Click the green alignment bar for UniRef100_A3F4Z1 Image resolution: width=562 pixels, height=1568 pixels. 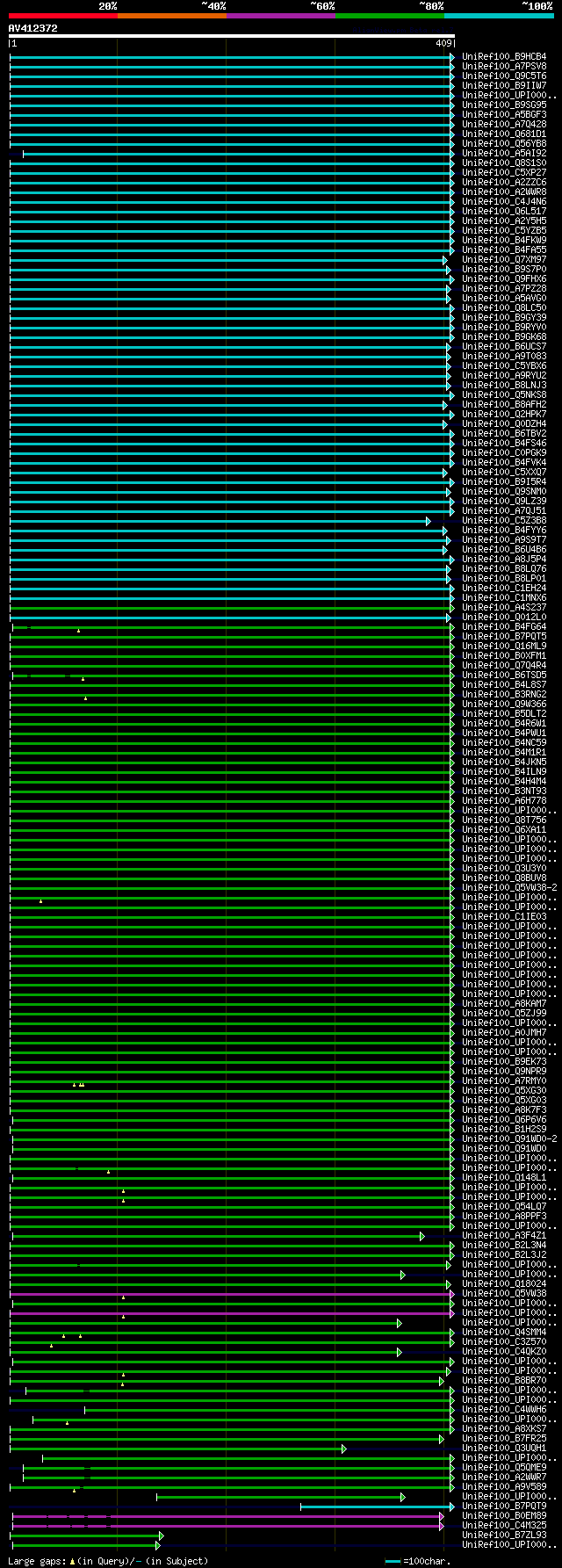coord(218,1236)
